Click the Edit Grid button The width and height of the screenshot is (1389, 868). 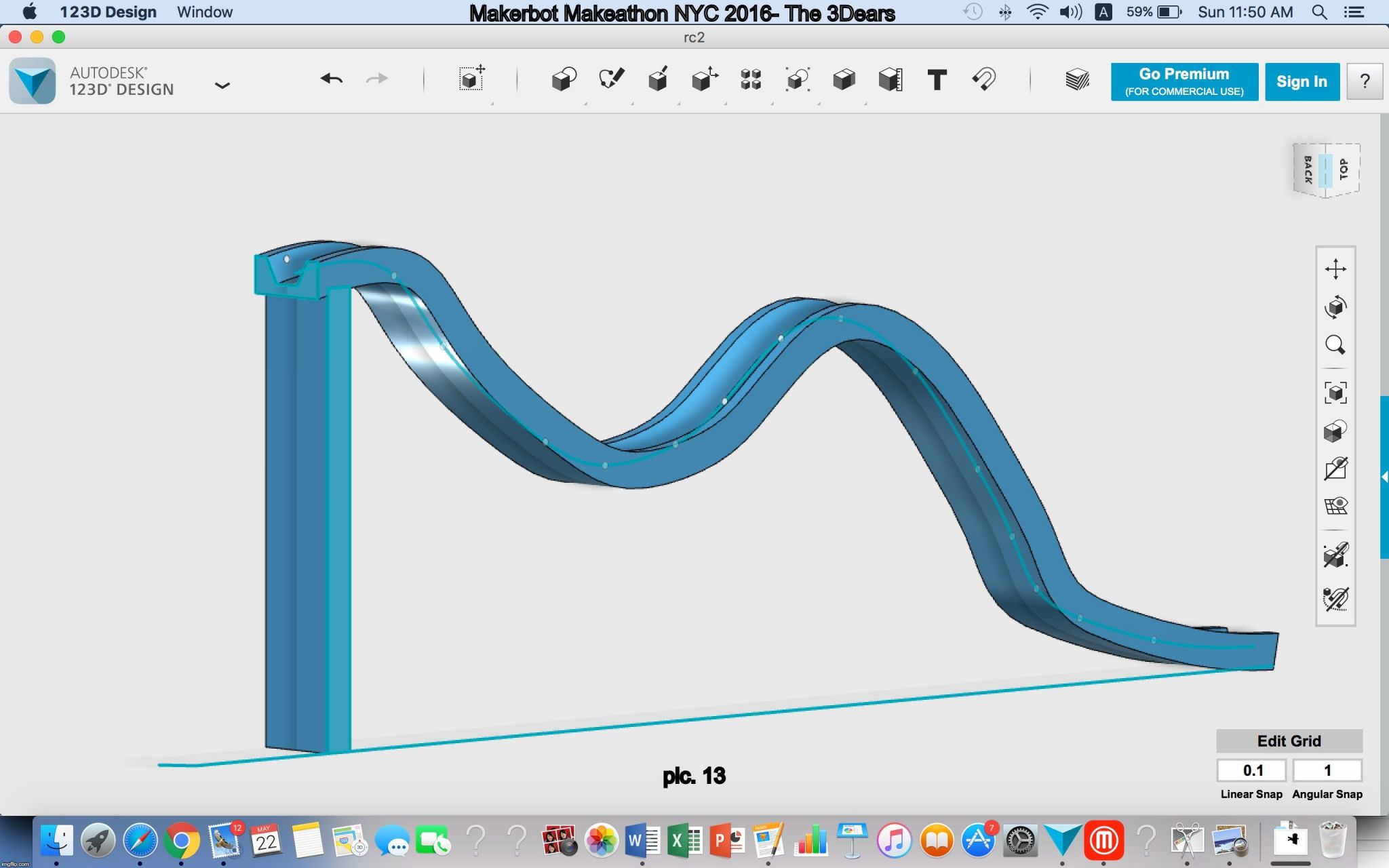(x=1289, y=741)
